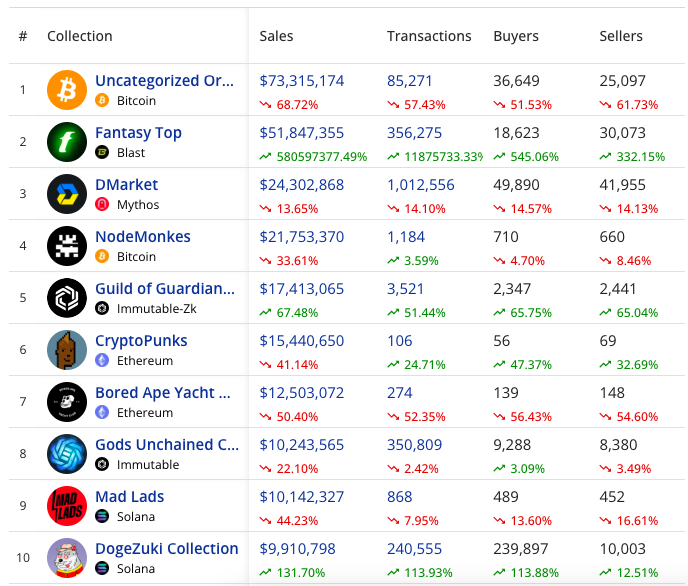Click the Guild of Guardians logo

tap(67, 298)
